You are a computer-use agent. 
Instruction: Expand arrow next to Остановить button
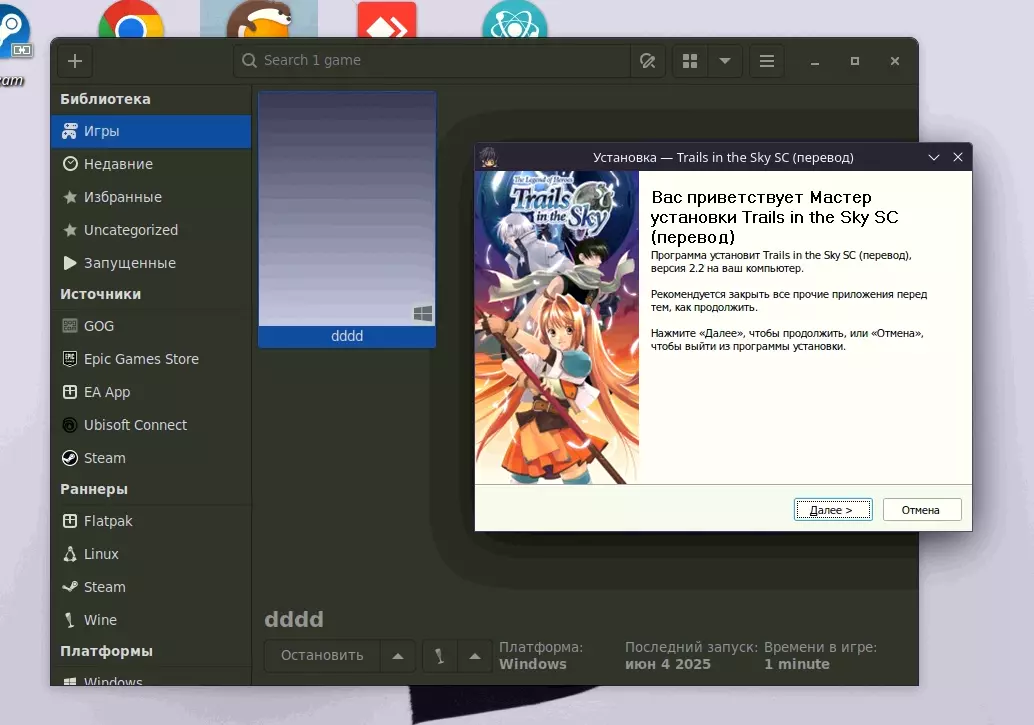[397, 656]
